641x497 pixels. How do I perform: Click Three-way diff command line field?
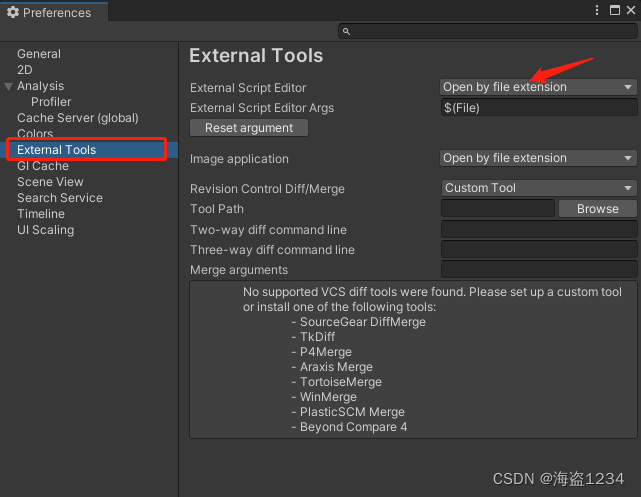[x=539, y=249]
